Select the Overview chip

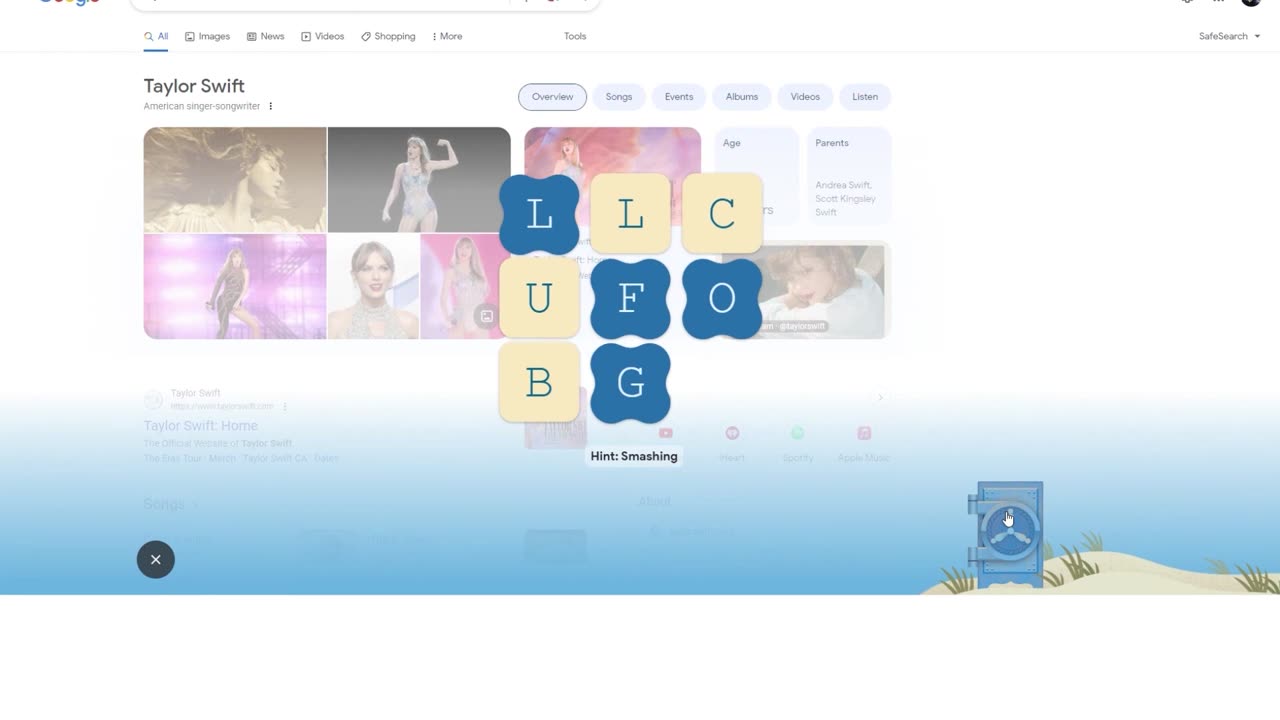pos(552,97)
